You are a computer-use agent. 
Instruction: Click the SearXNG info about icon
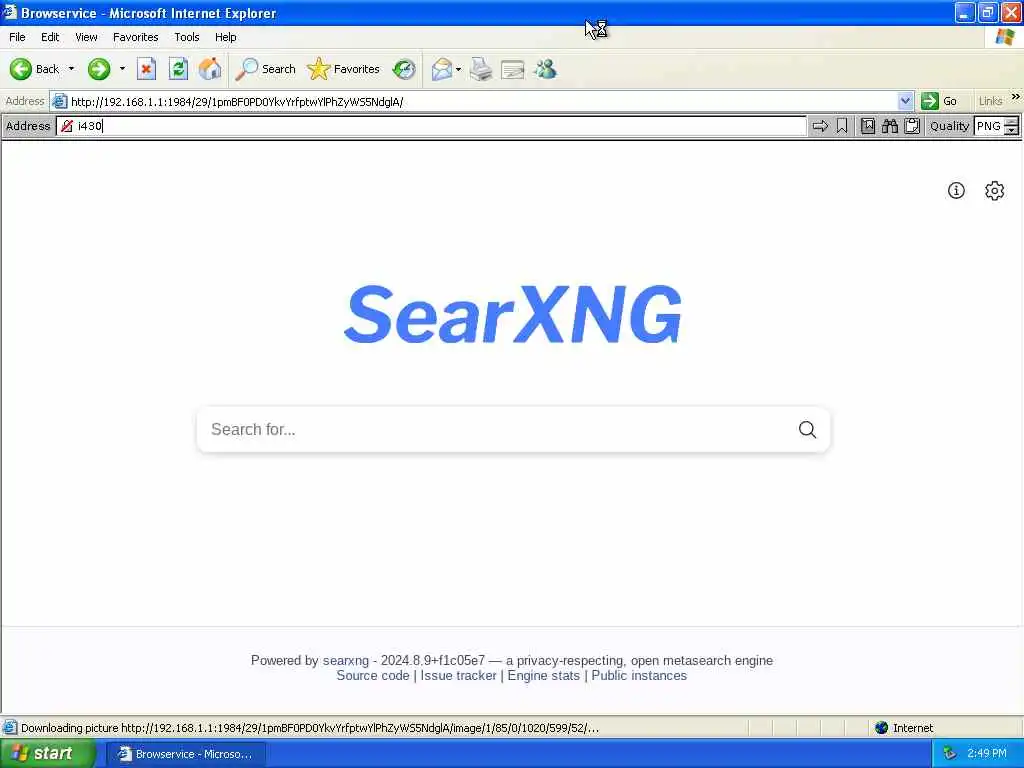[956, 190]
